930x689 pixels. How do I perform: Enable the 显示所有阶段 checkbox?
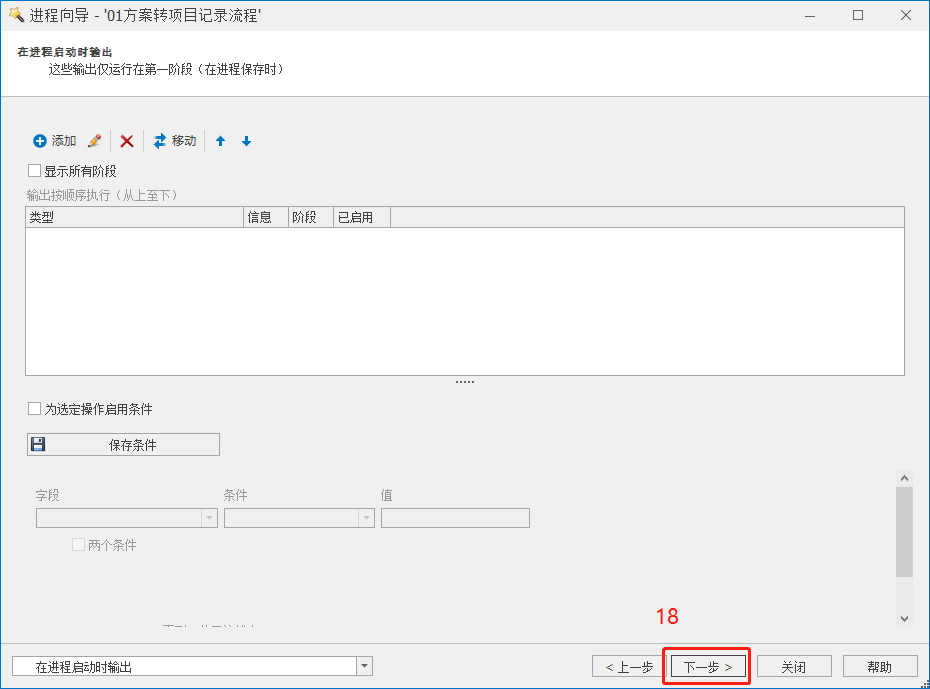click(x=35, y=171)
